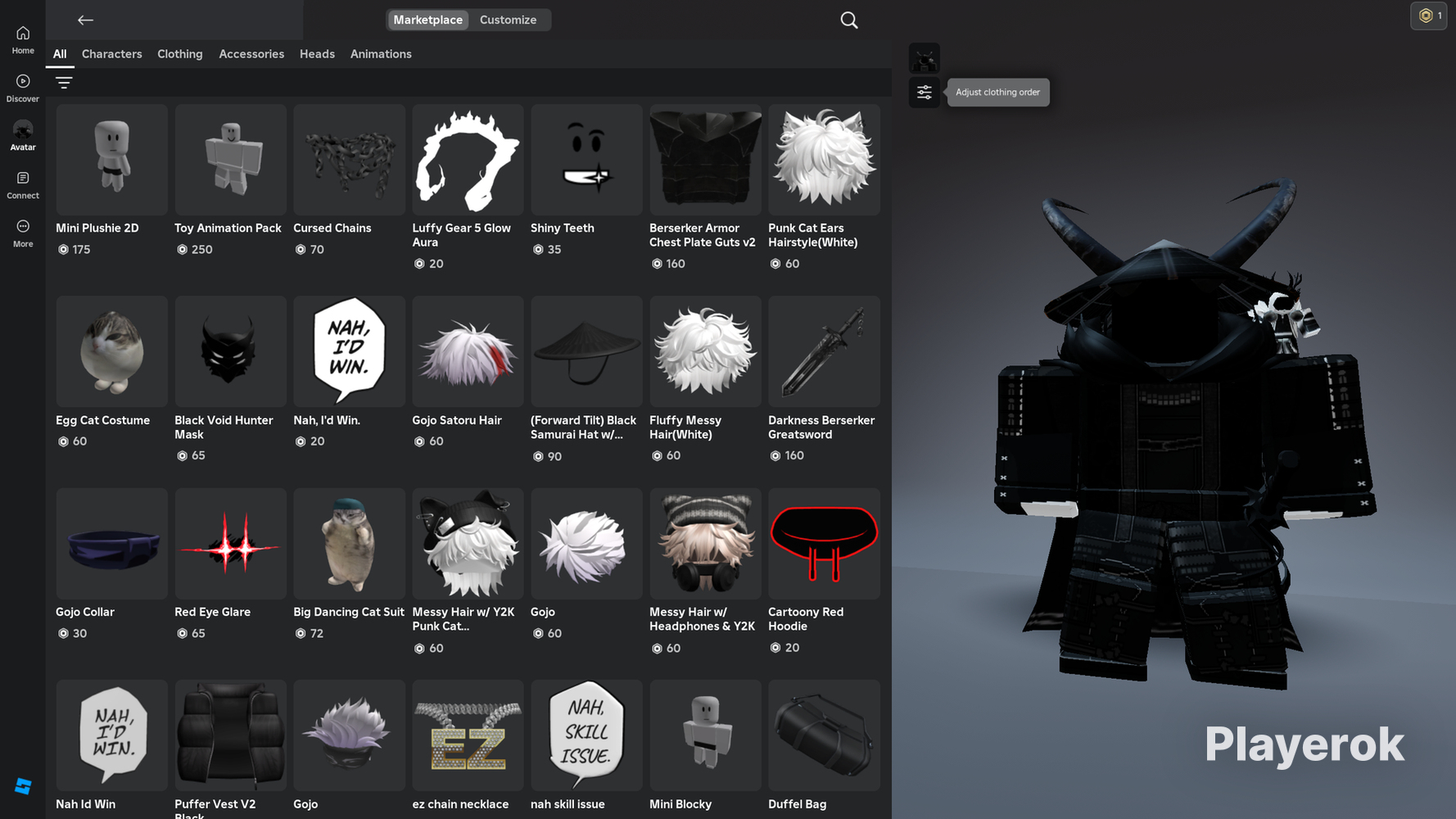Open Messy Hair w/ Headphones thumbnail

coord(706,544)
